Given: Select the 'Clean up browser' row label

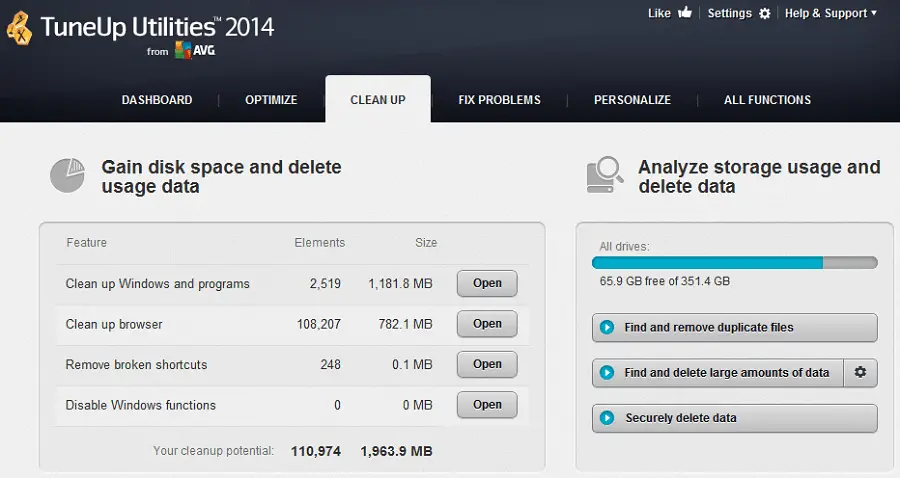Looking at the screenshot, I should [x=114, y=324].
